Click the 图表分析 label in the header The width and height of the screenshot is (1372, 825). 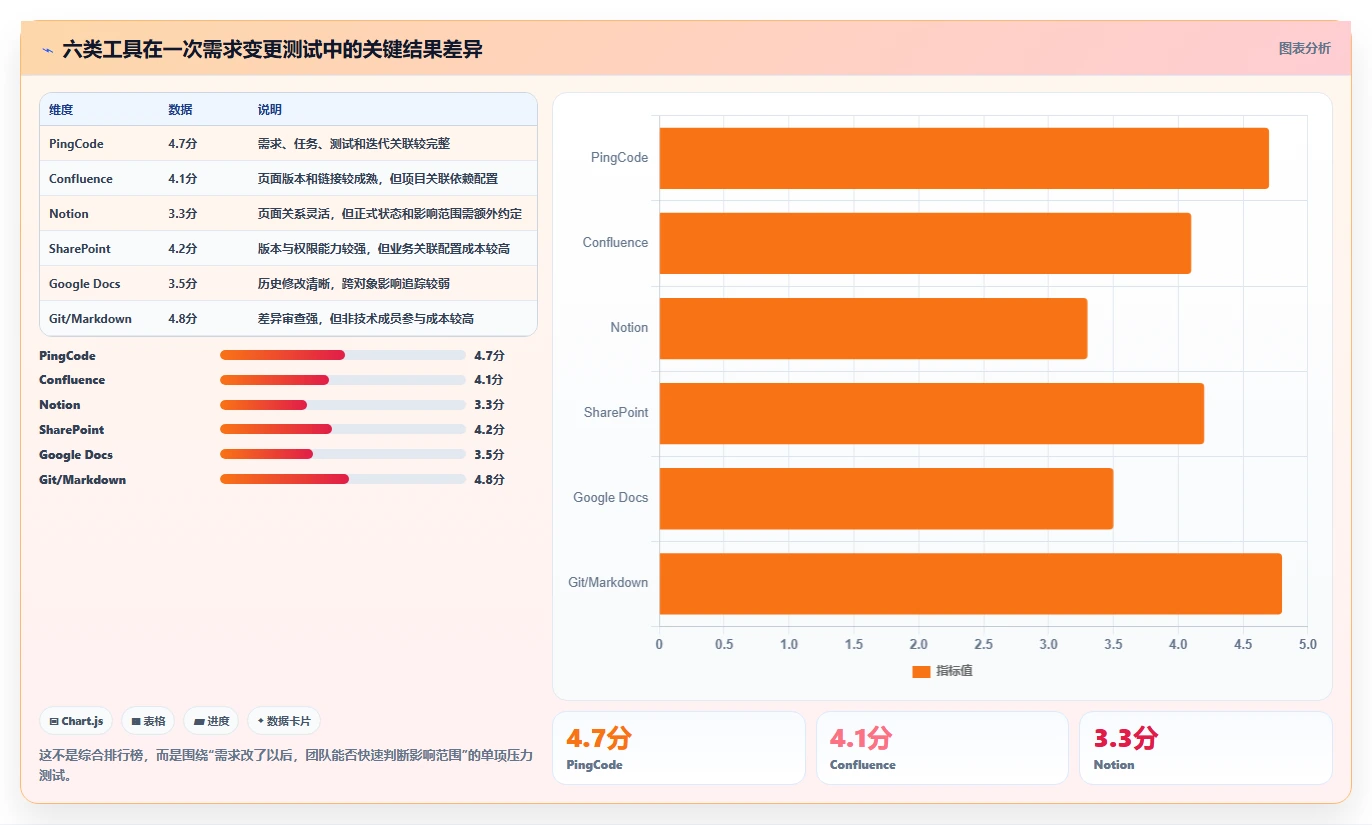[1304, 48]
